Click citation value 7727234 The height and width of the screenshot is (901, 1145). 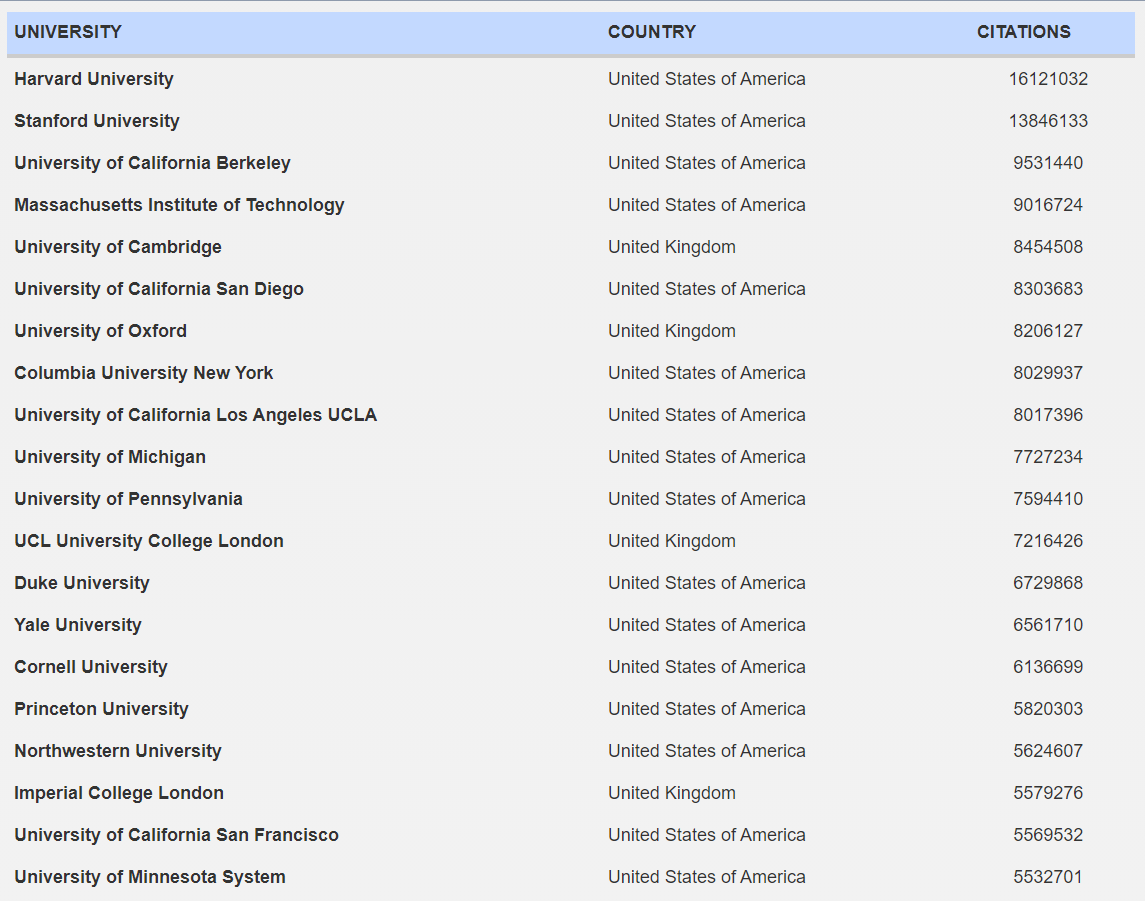pos(1048,457)
